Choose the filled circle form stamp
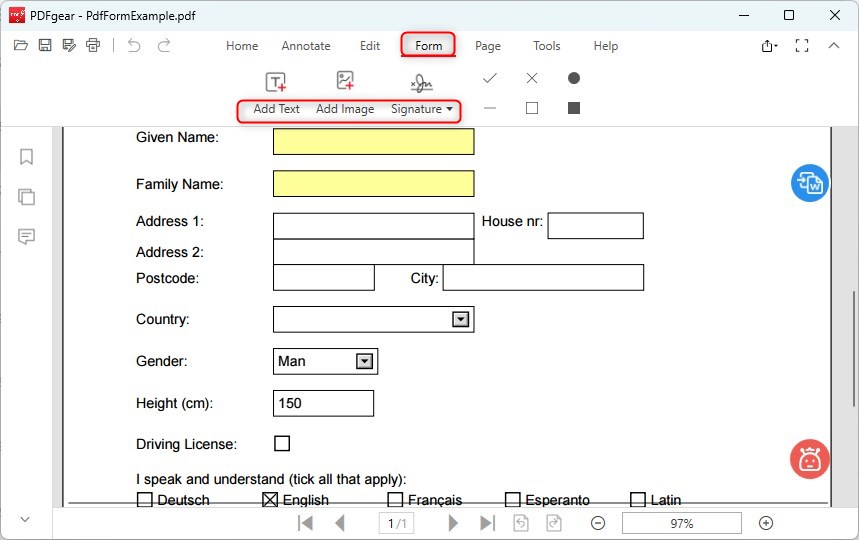Viewport: 859px width, 540px height. click(x=574, y=78)
